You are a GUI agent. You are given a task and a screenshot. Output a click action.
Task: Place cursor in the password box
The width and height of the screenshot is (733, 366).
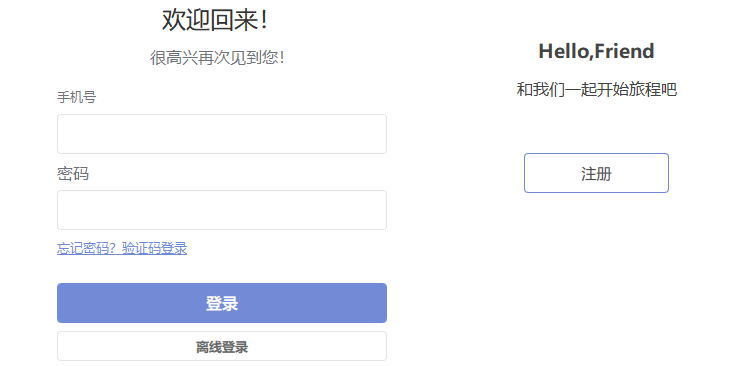(x=222, y=210)
